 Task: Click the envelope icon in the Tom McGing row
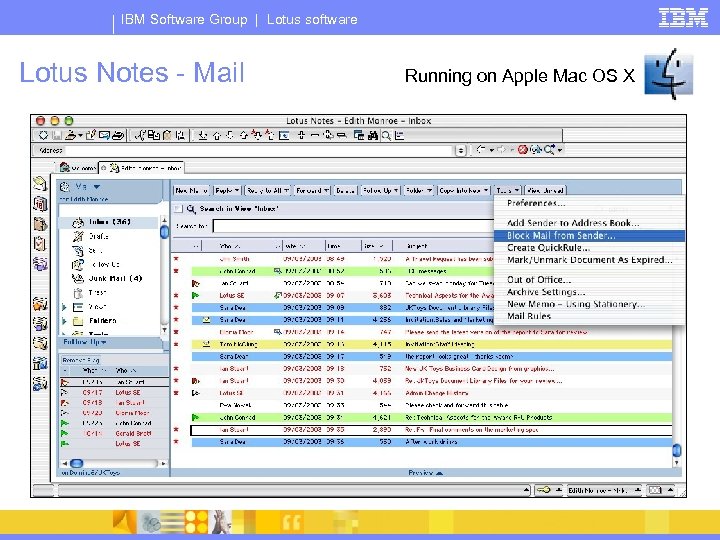207,344
